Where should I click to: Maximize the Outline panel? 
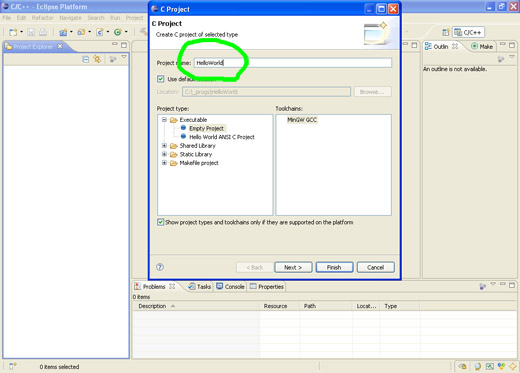coord(512,45)
